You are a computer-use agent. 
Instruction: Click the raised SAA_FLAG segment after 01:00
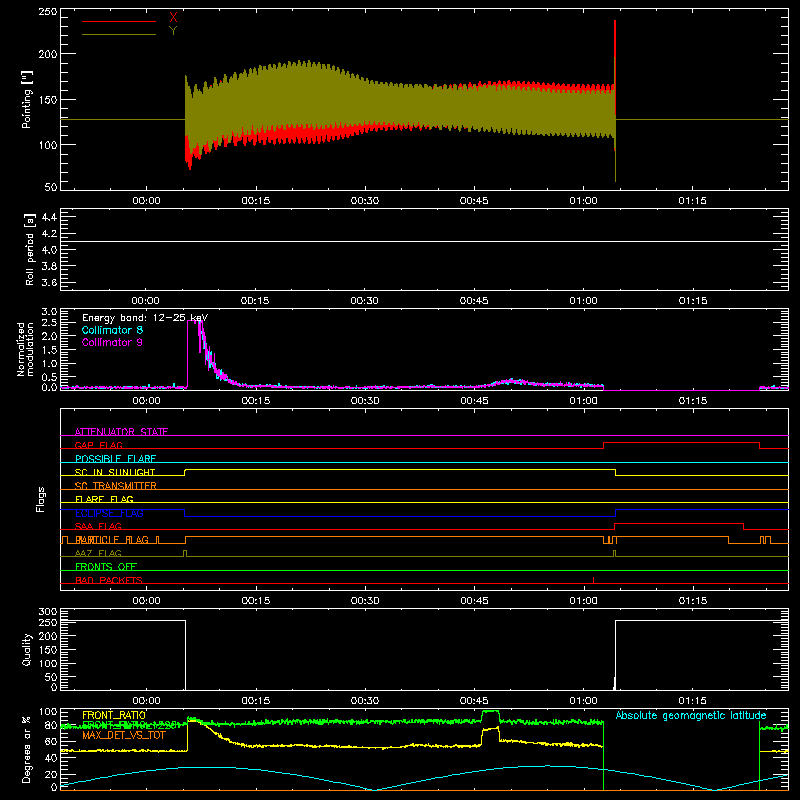[x=679, y=524]
